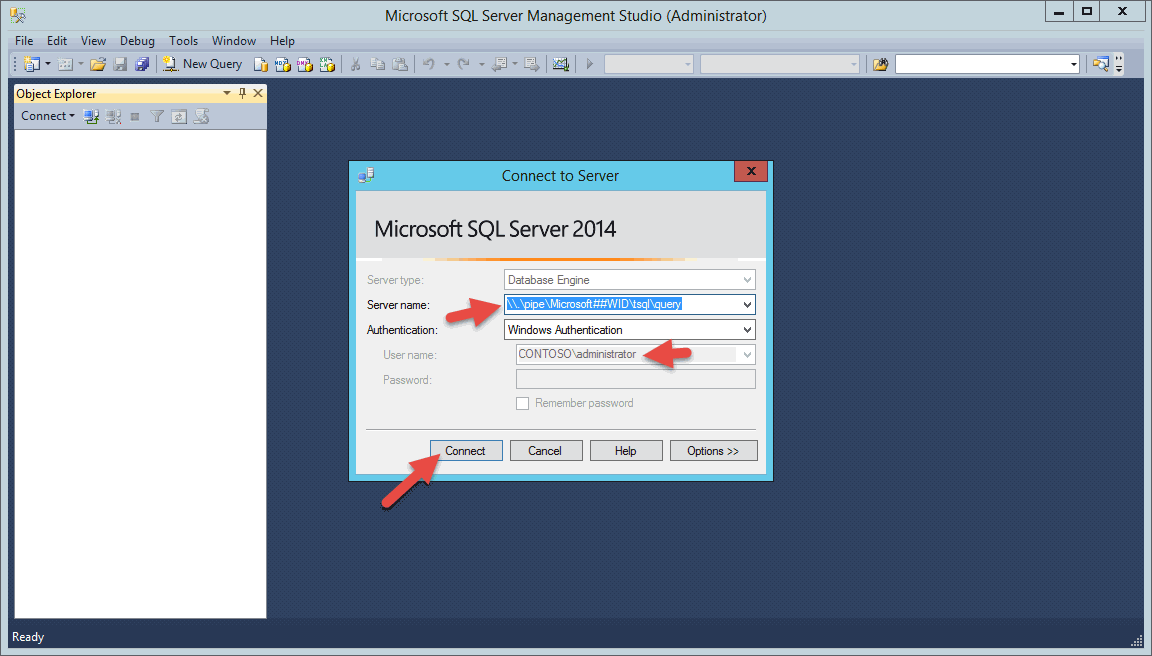
Task: Start a New Query
Action: [x=203, y=65]
